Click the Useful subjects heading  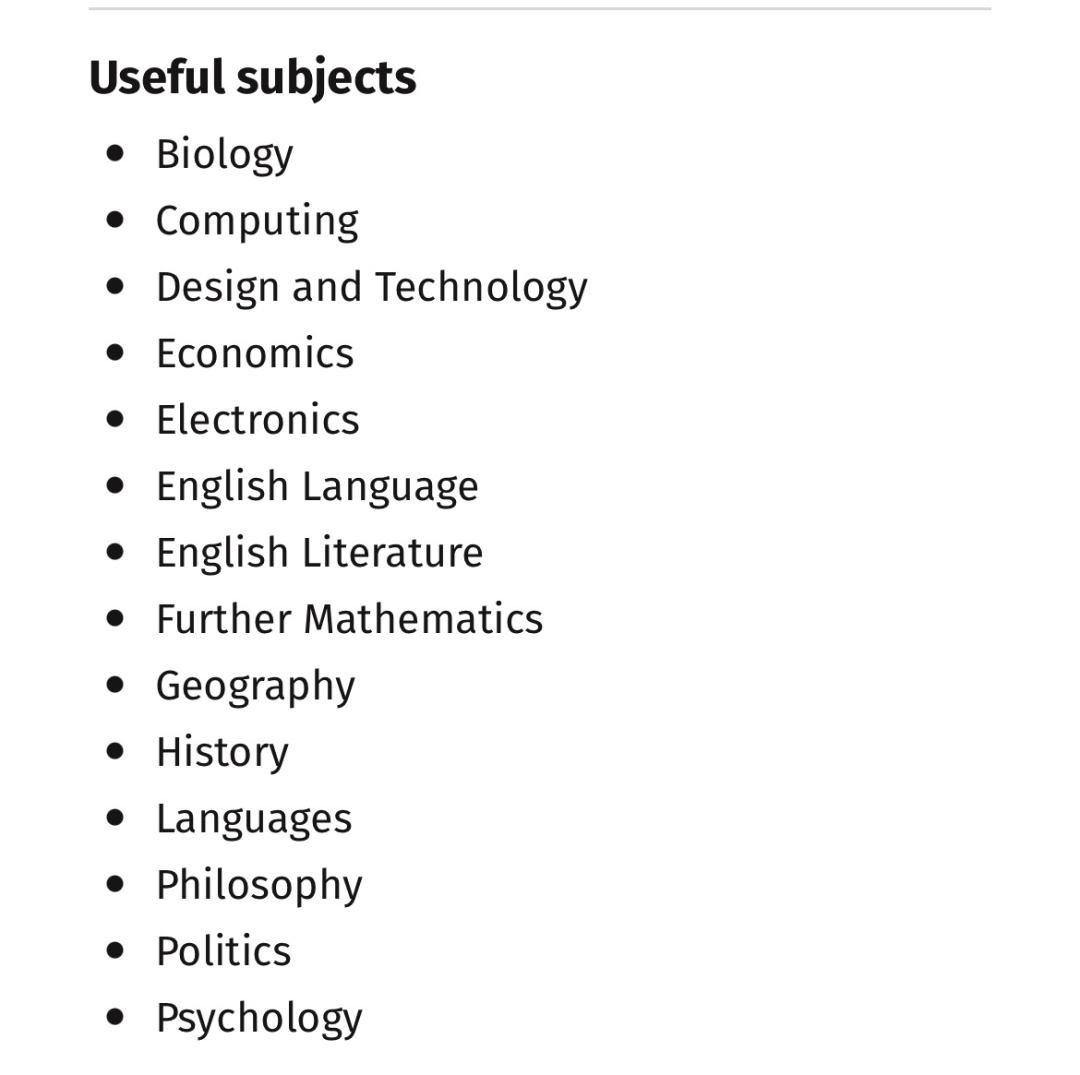coord(252,79)
